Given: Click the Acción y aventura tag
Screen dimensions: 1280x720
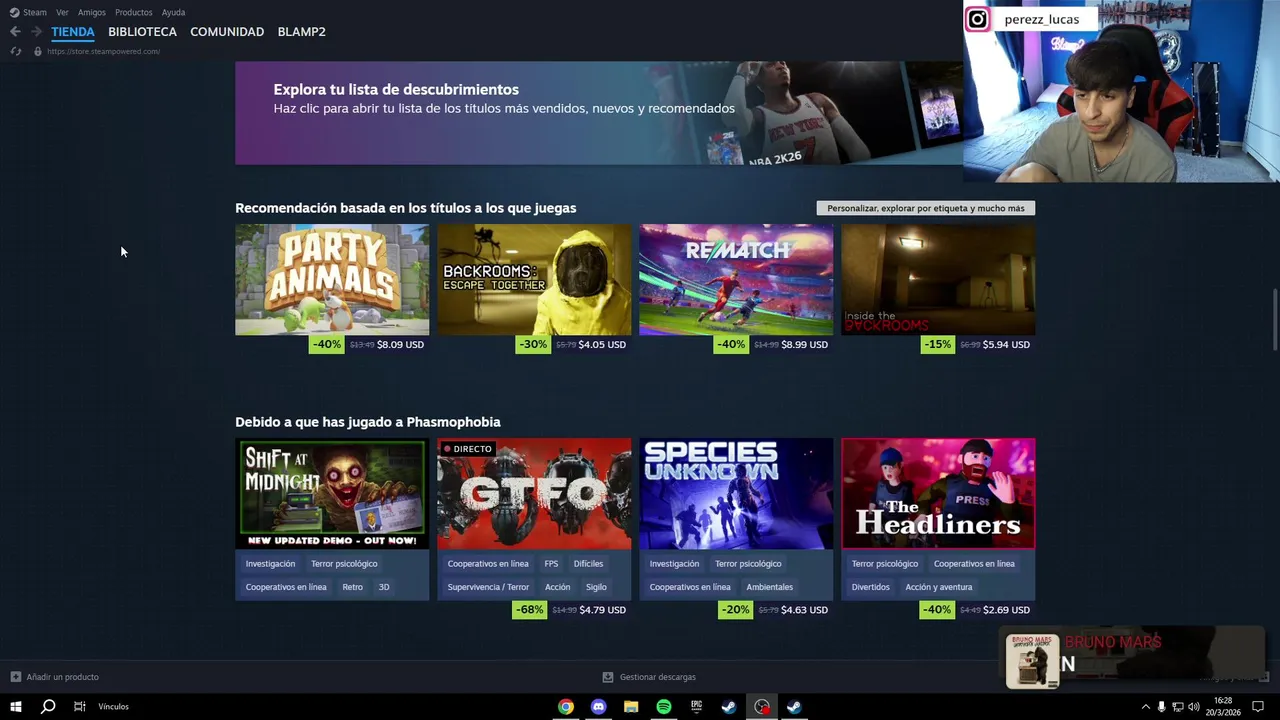Looking at the screenshot, I should [x=939, y=587].
